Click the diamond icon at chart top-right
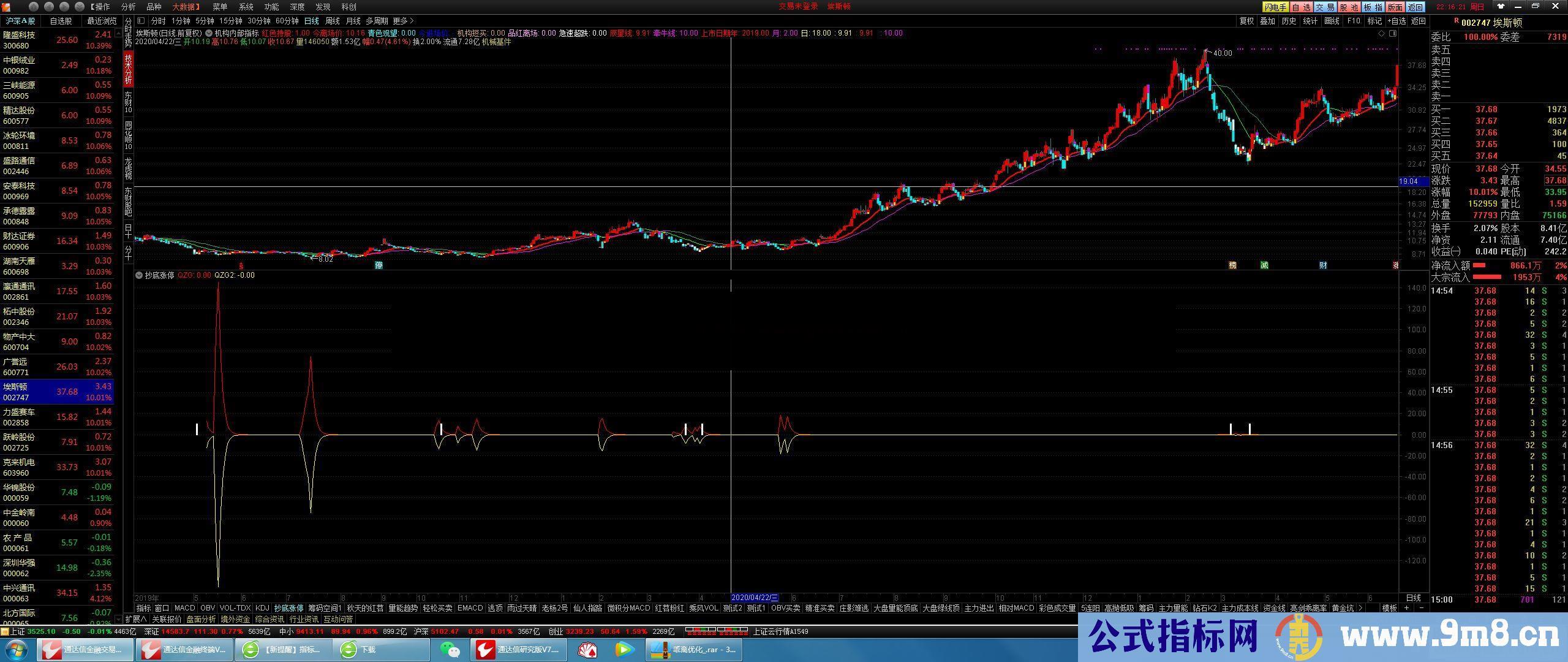Viewport: 1568px width, 662px height. coord(1381,33)
